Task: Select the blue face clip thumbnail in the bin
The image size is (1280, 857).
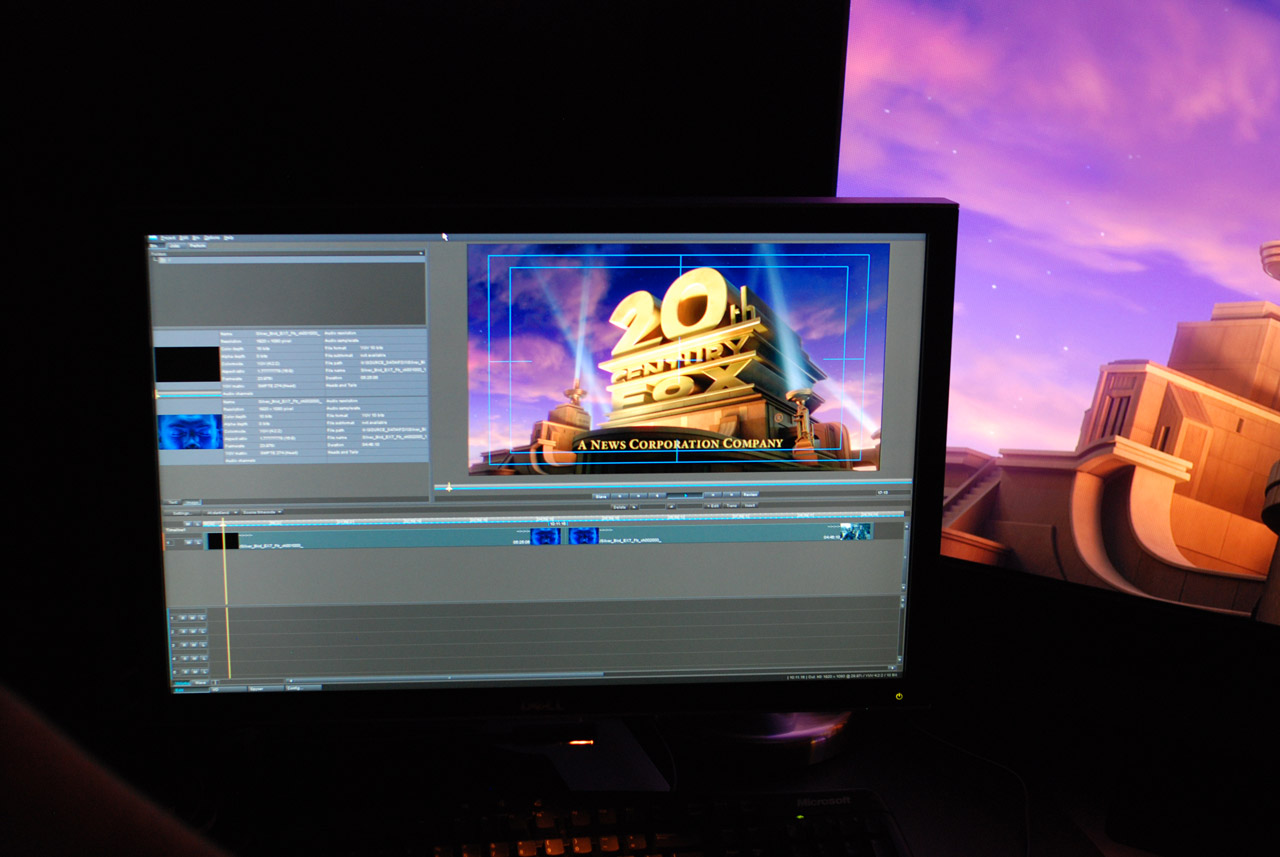Action: (x=190, y=432)
